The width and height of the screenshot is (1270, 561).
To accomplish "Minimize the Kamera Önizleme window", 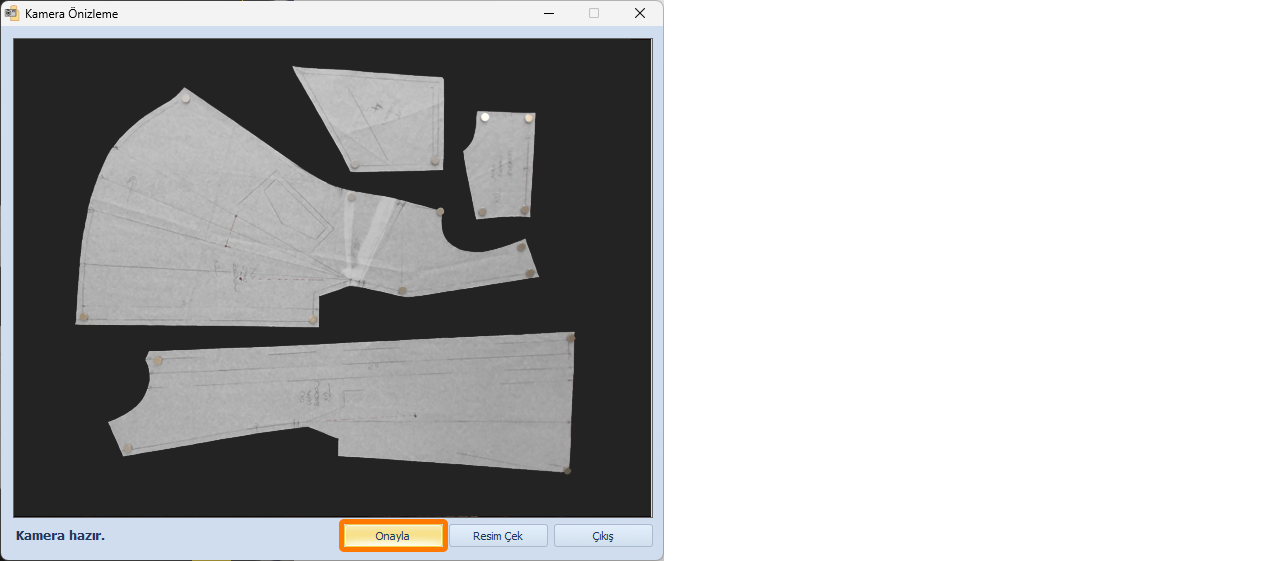I will click(548, 14).
